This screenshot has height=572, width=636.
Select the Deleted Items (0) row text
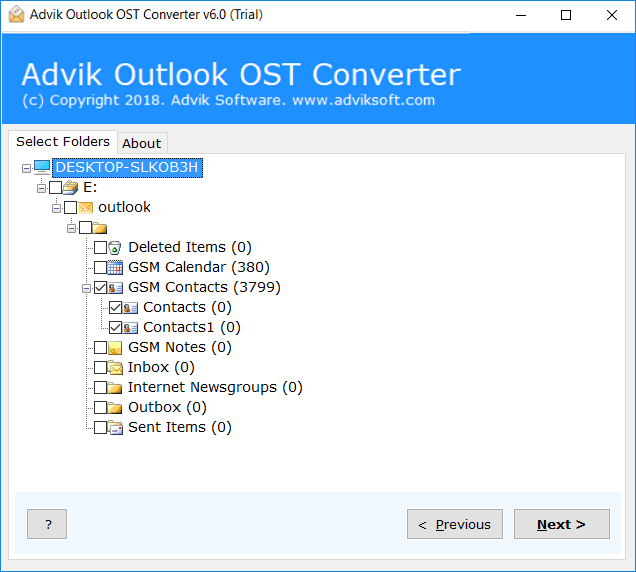[190, 247]
